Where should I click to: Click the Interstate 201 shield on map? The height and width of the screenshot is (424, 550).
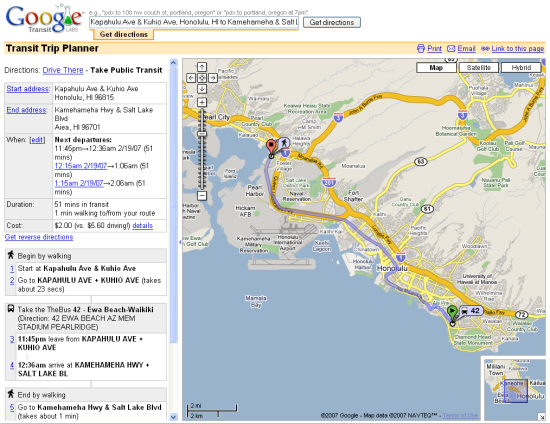coord(329,182)
